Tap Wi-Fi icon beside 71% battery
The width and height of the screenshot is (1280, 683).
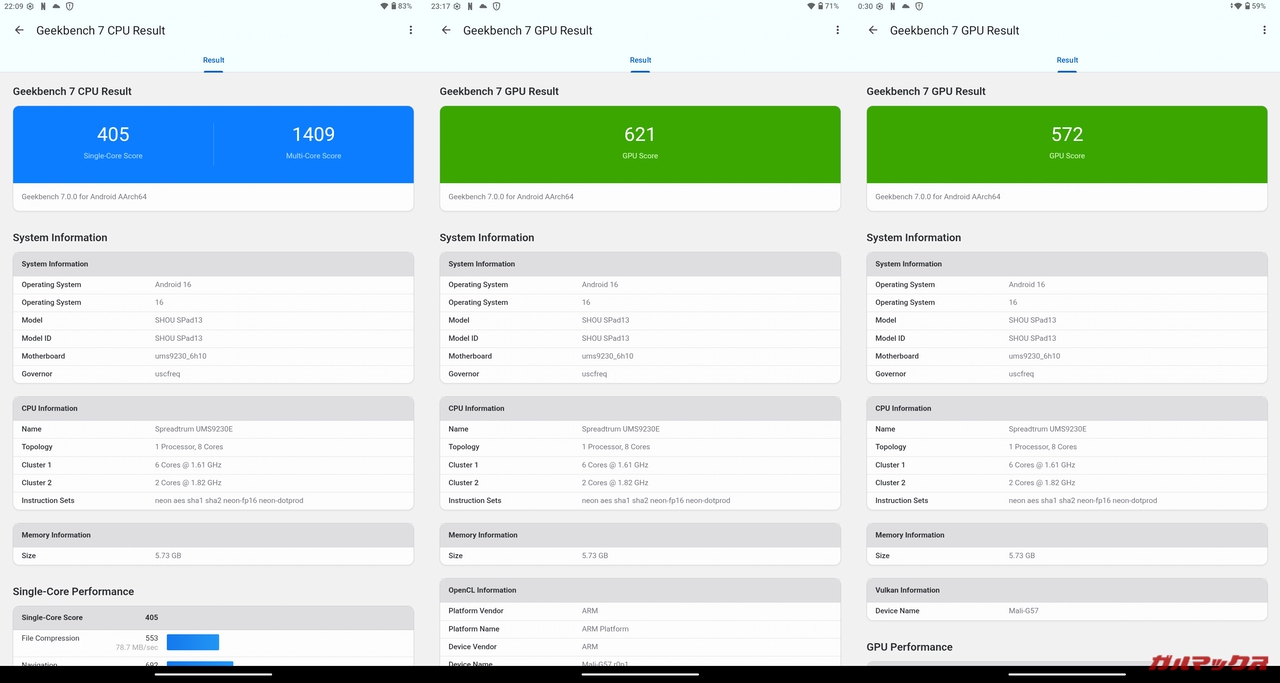[812, 6]
